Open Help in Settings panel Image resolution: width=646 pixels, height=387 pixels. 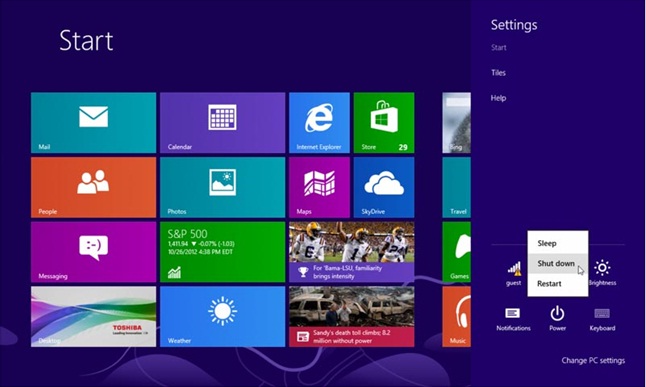pyautogui.click(x=498, y=98)
